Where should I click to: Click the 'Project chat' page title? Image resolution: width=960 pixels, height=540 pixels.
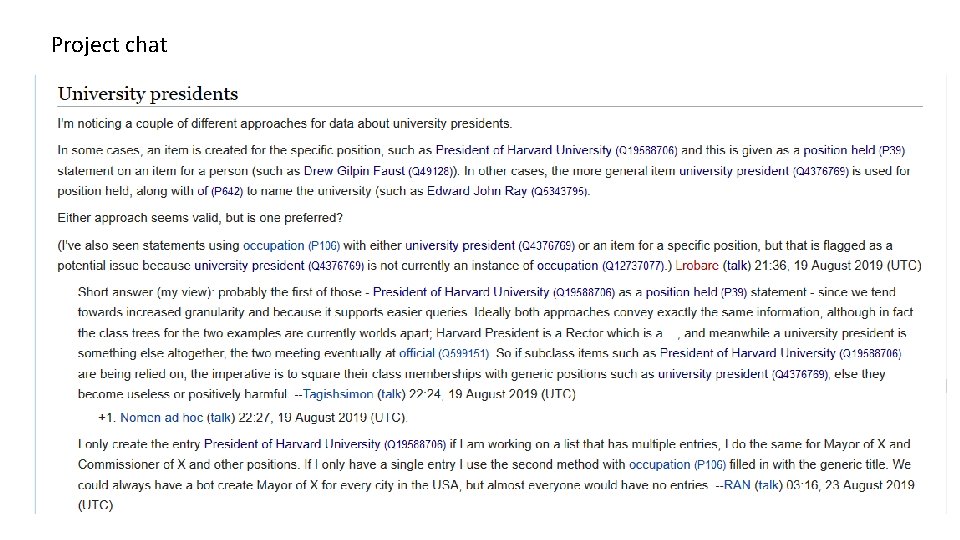[109, 45]
